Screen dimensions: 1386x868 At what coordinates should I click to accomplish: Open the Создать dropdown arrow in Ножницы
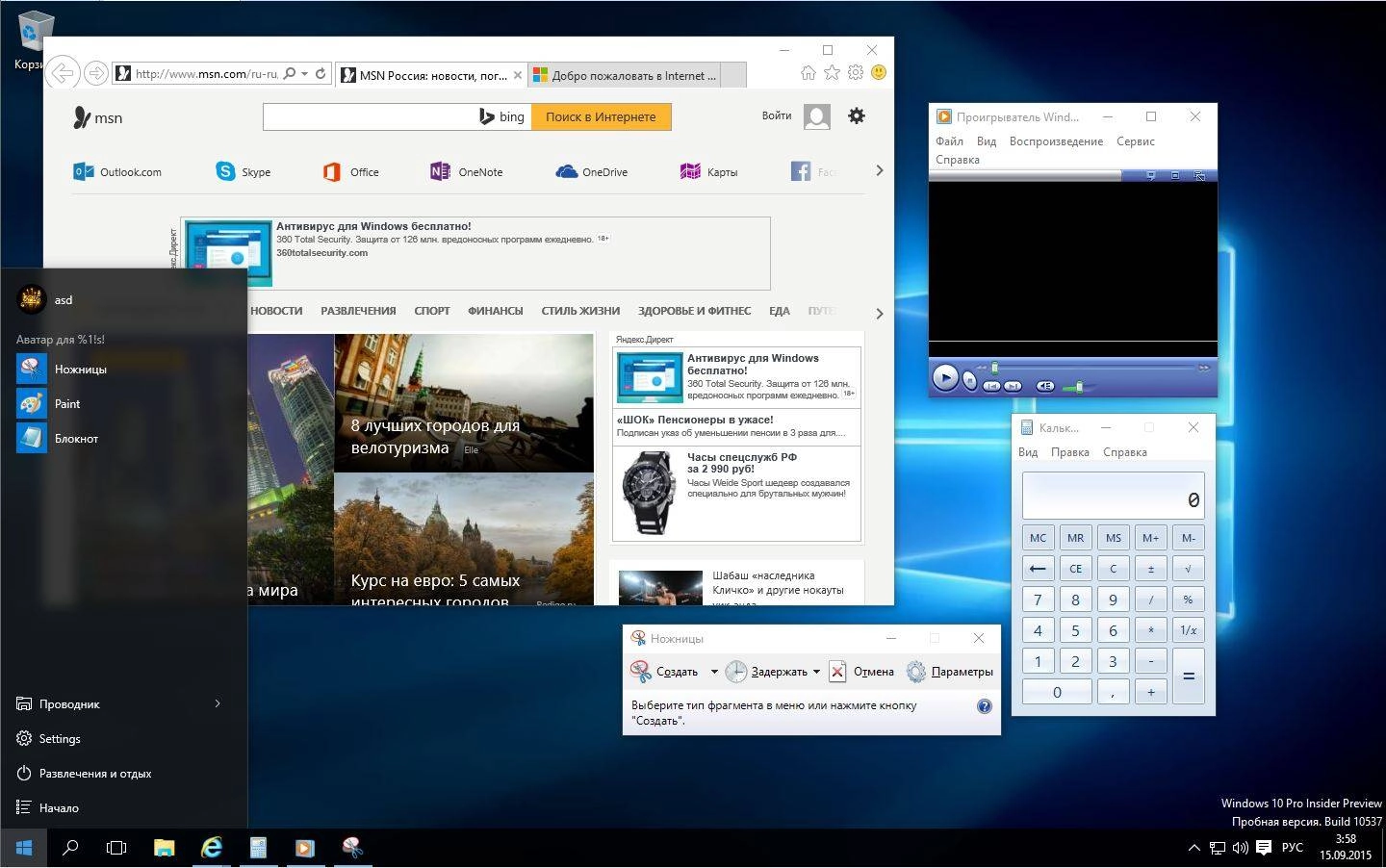click(x=713, y=672)
